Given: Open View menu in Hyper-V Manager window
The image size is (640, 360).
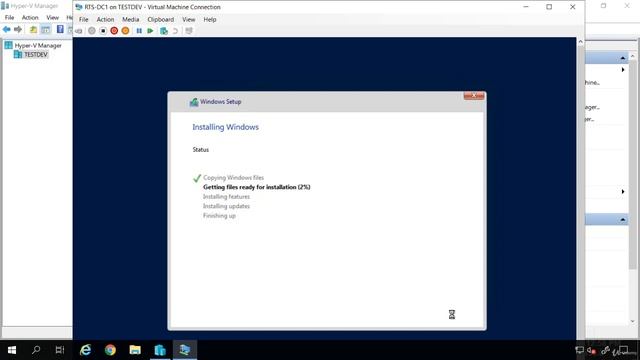Looking at the screenshot, I should coord(52,18).
